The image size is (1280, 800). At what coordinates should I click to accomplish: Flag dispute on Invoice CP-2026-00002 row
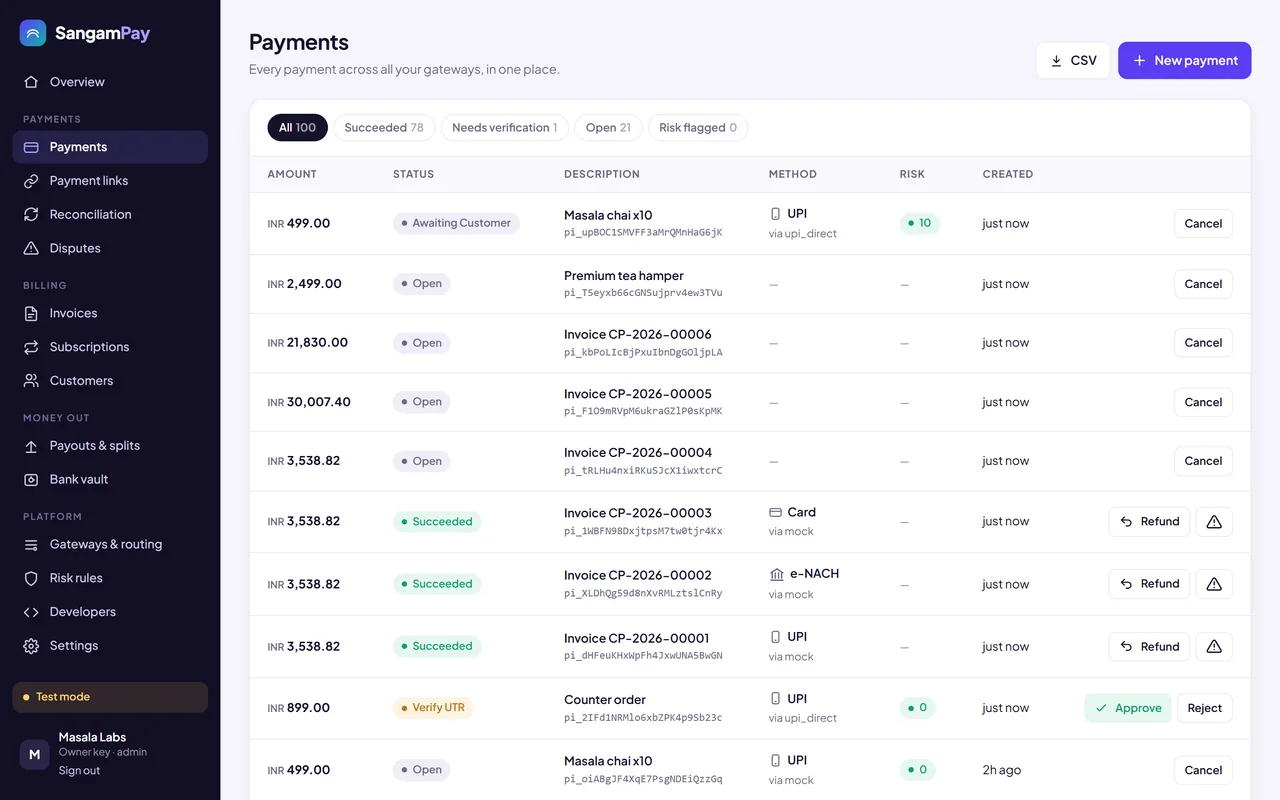[x=1214, y=584]
